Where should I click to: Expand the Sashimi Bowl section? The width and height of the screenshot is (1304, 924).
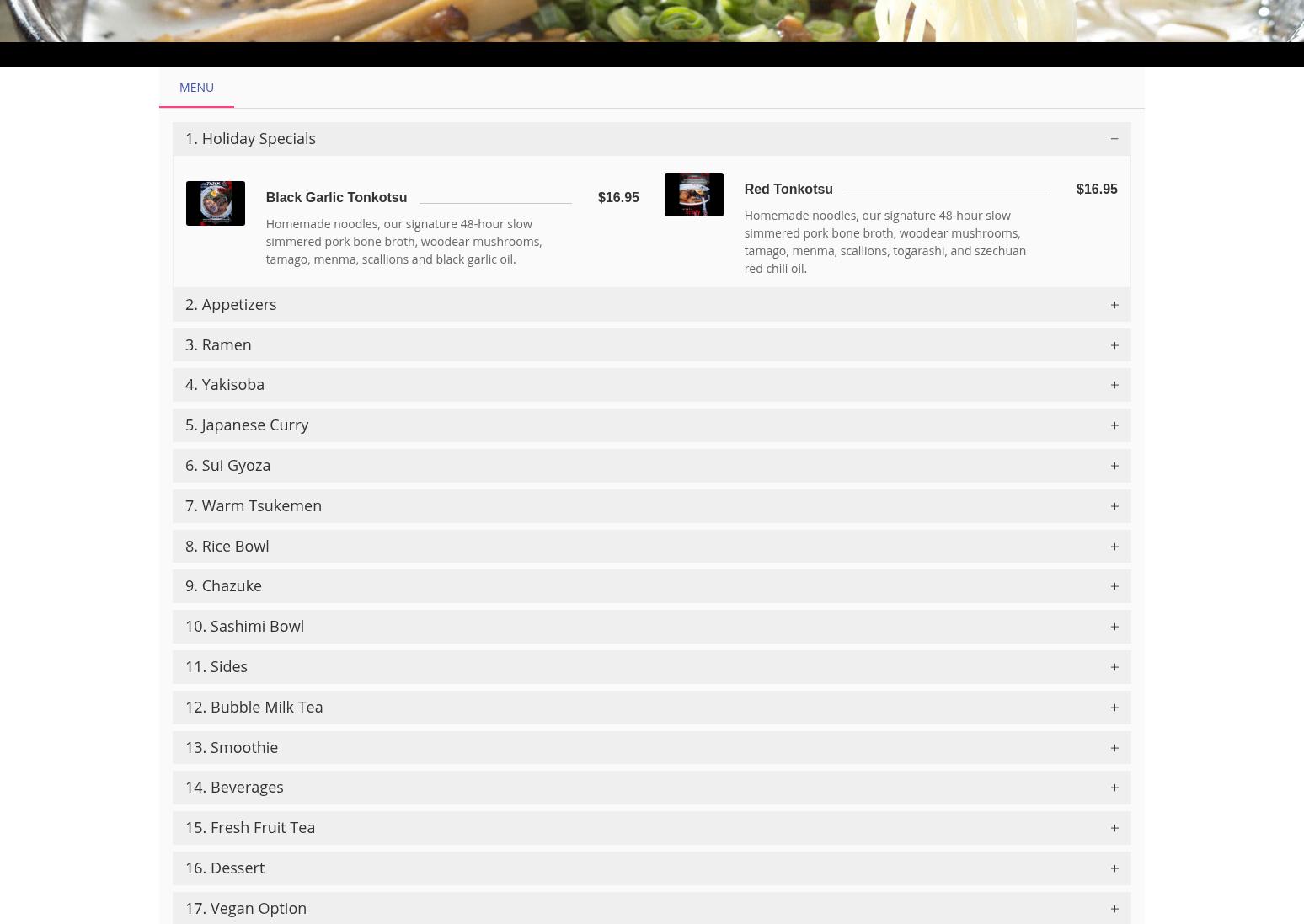click(x=651, y=627)
